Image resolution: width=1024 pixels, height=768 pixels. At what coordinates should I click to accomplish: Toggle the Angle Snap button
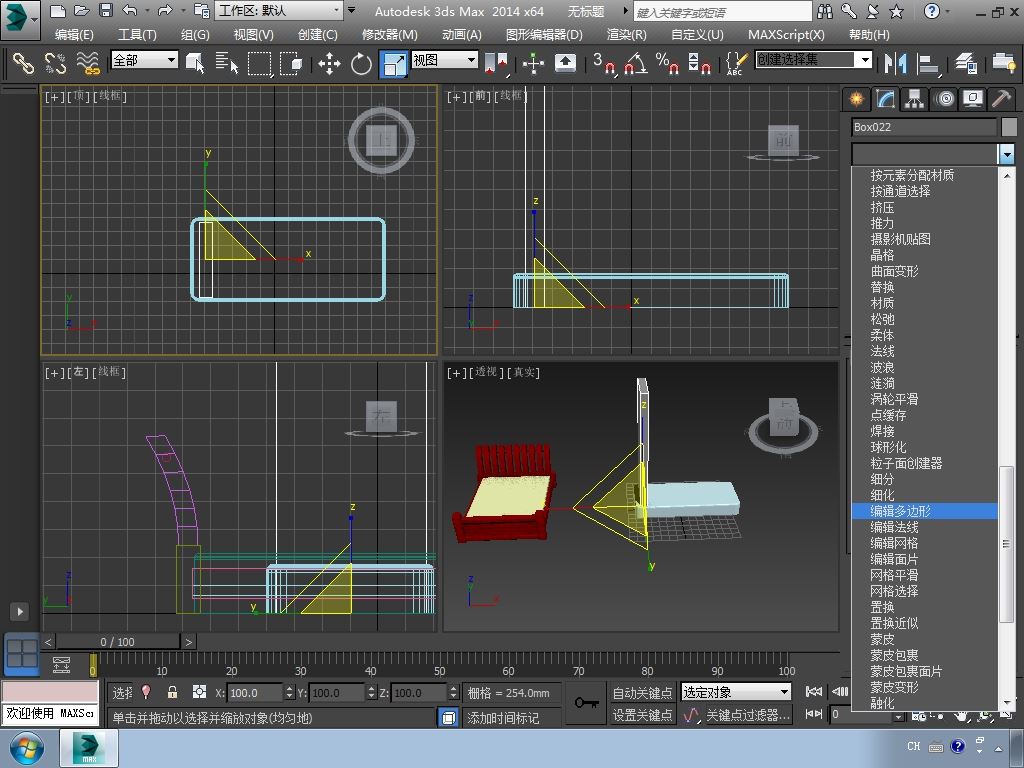(635, 63)
